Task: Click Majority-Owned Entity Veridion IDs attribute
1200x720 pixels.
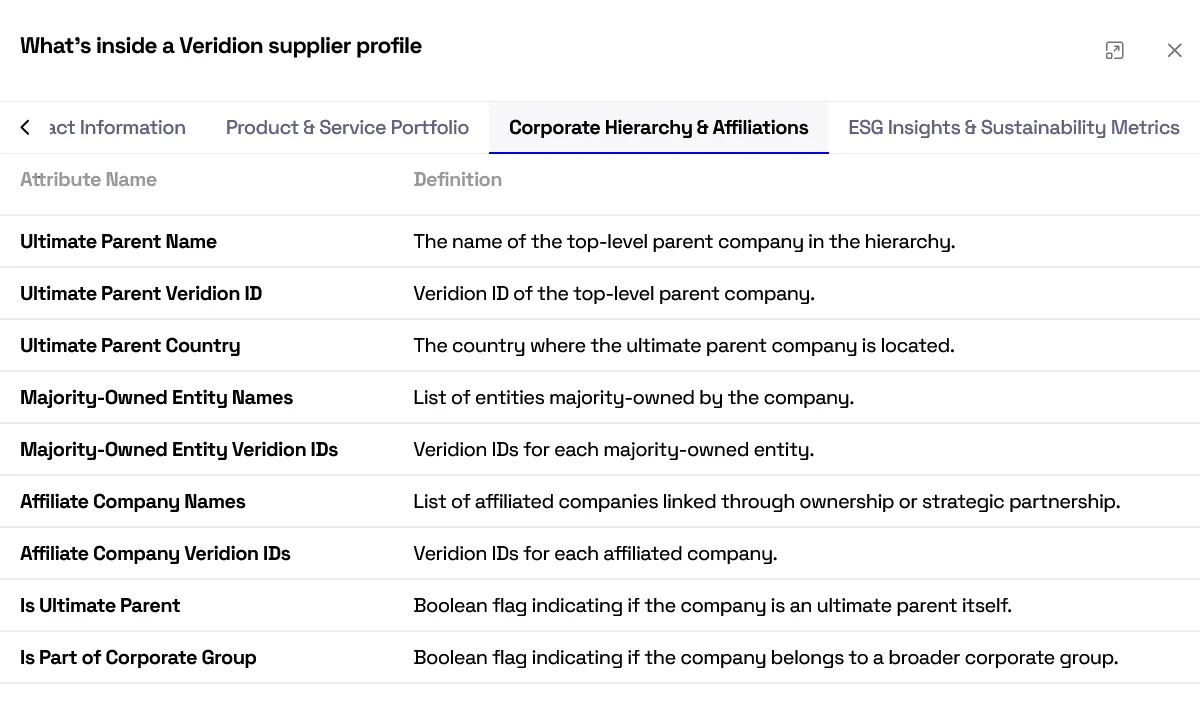Action: point(179,449)
